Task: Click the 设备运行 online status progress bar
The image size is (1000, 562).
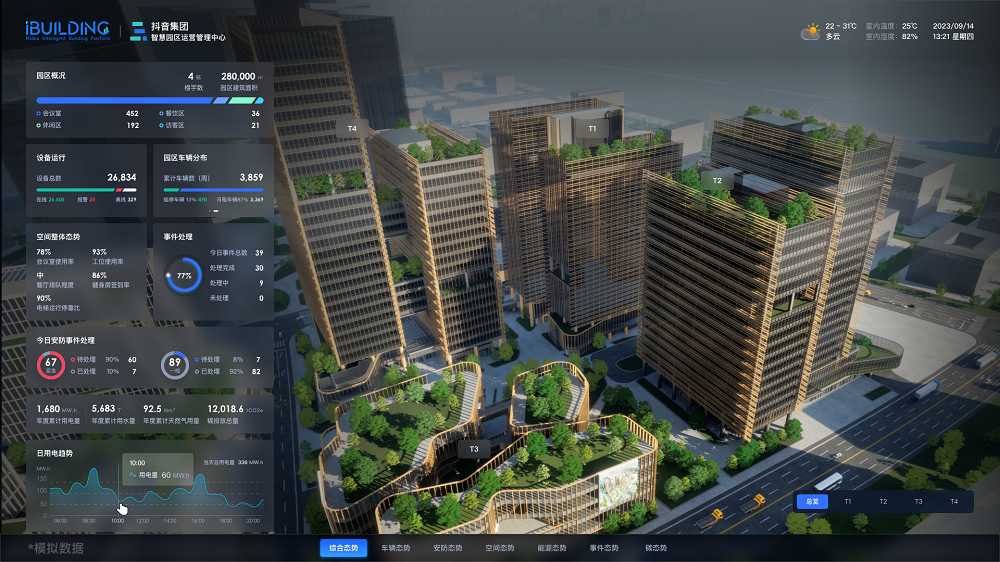Action: point(75,190)
